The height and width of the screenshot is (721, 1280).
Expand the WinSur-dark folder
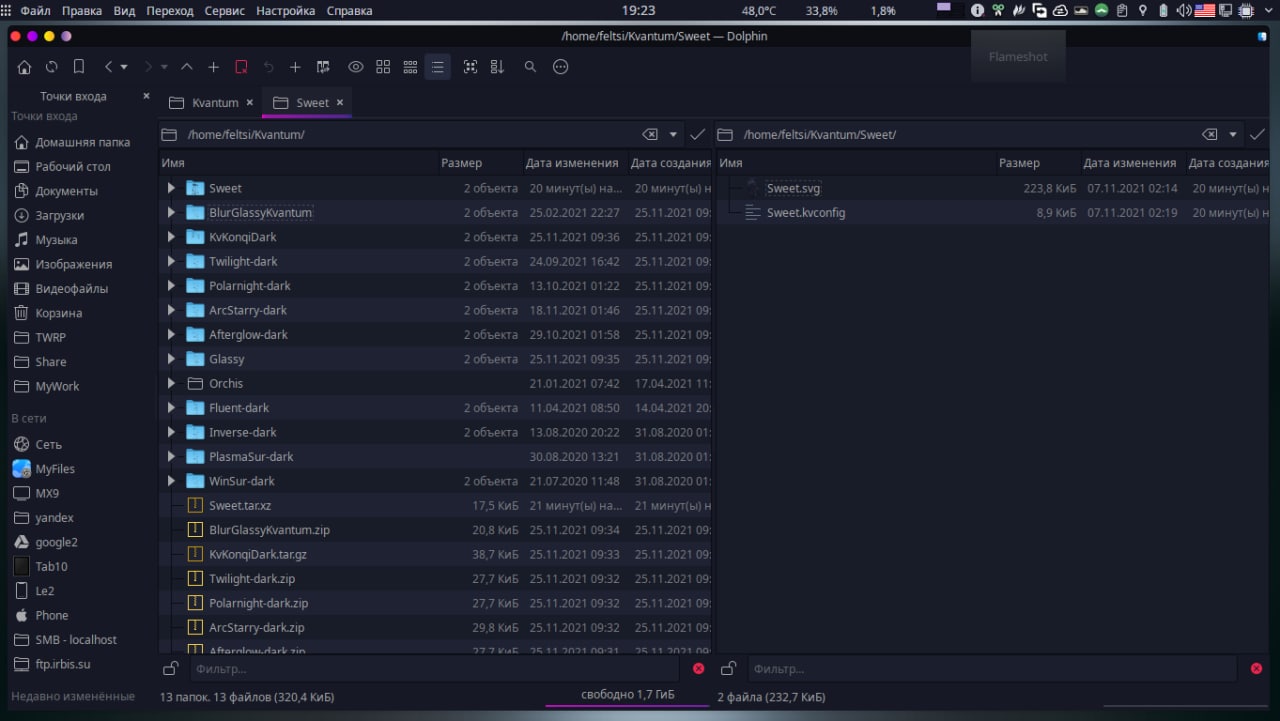(171, 481)
